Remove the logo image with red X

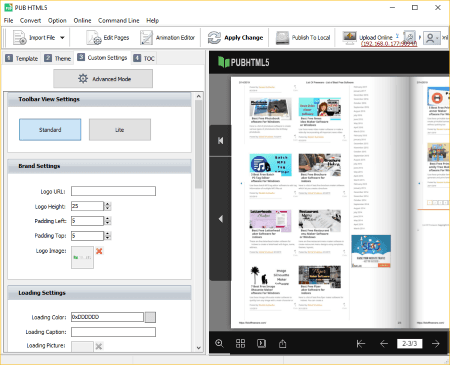coord(99,251)
